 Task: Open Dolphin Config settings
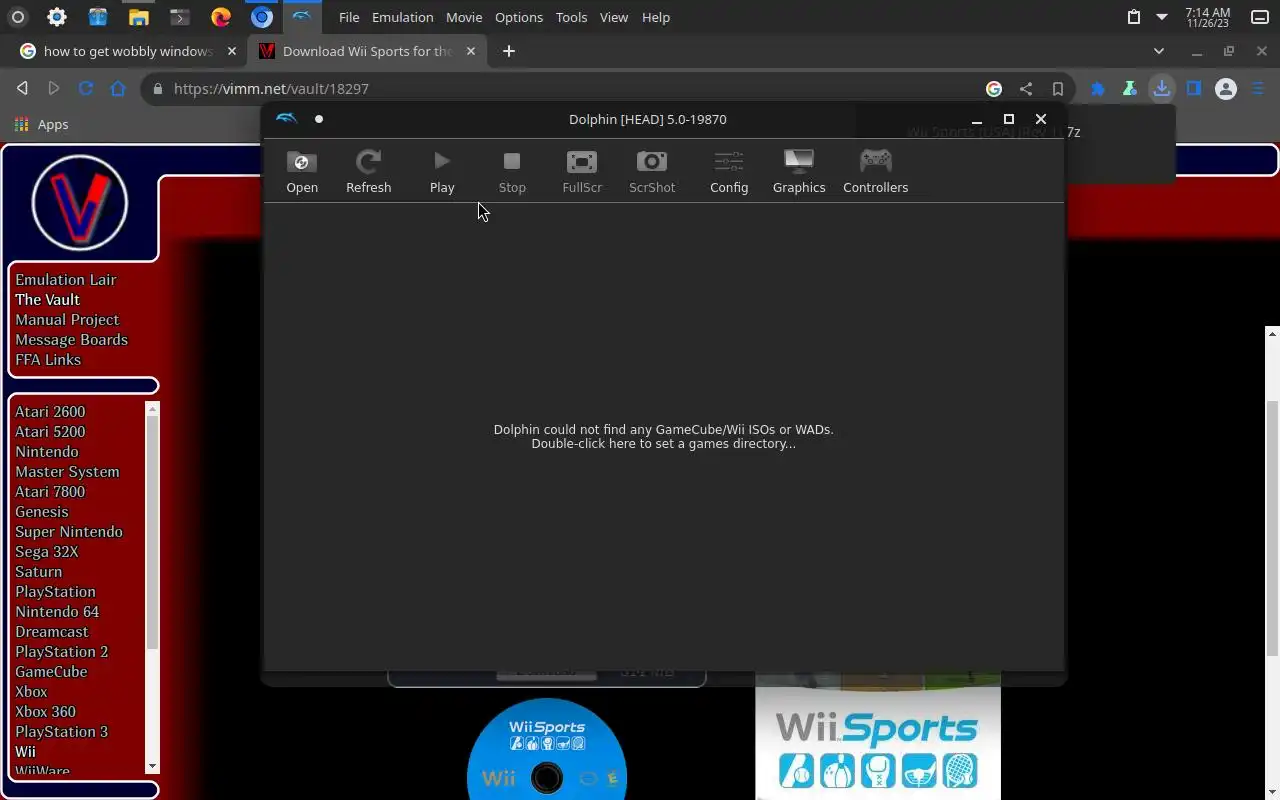point(729,172)
